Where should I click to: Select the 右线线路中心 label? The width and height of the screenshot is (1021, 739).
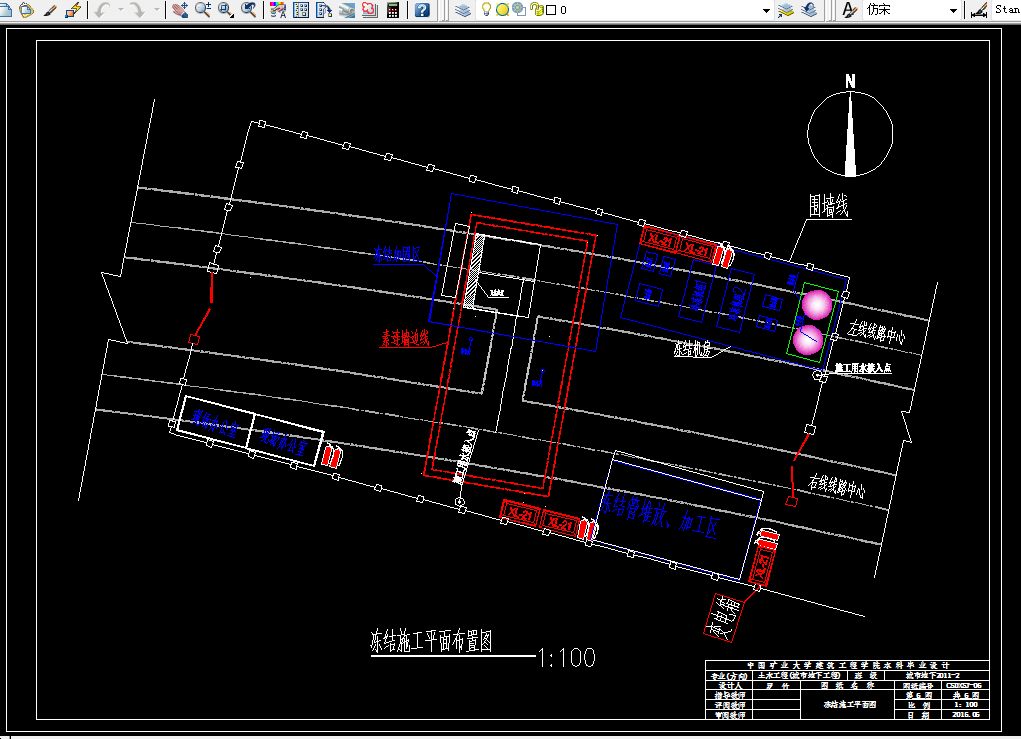coord(837,486)
